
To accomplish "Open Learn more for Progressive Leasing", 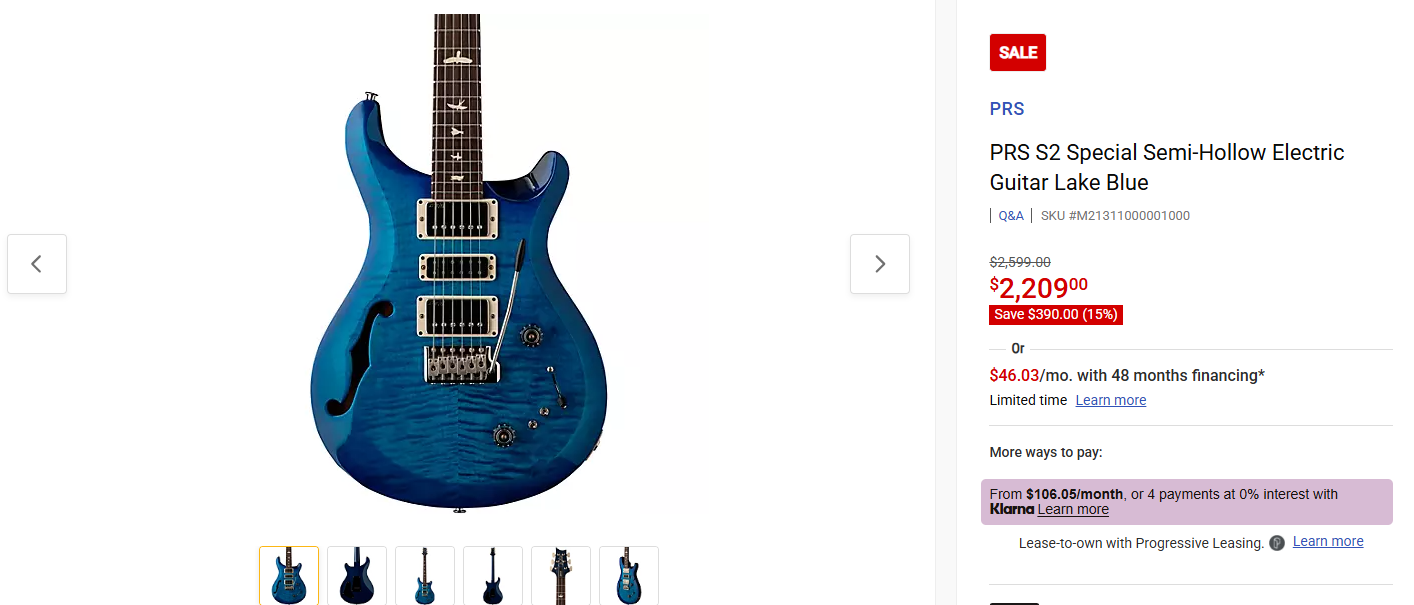I will (1328, 541).
